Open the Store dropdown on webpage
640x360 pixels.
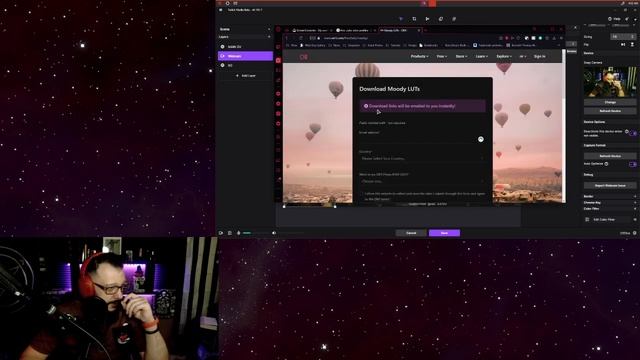pyautogui.click(x=461, y=56)
